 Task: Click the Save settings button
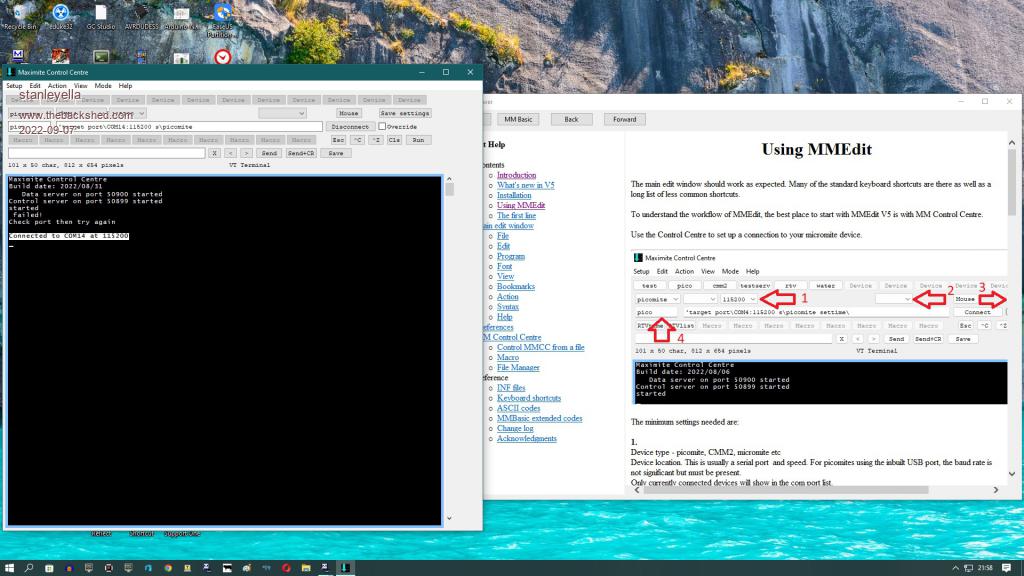[x=404, y=113]
